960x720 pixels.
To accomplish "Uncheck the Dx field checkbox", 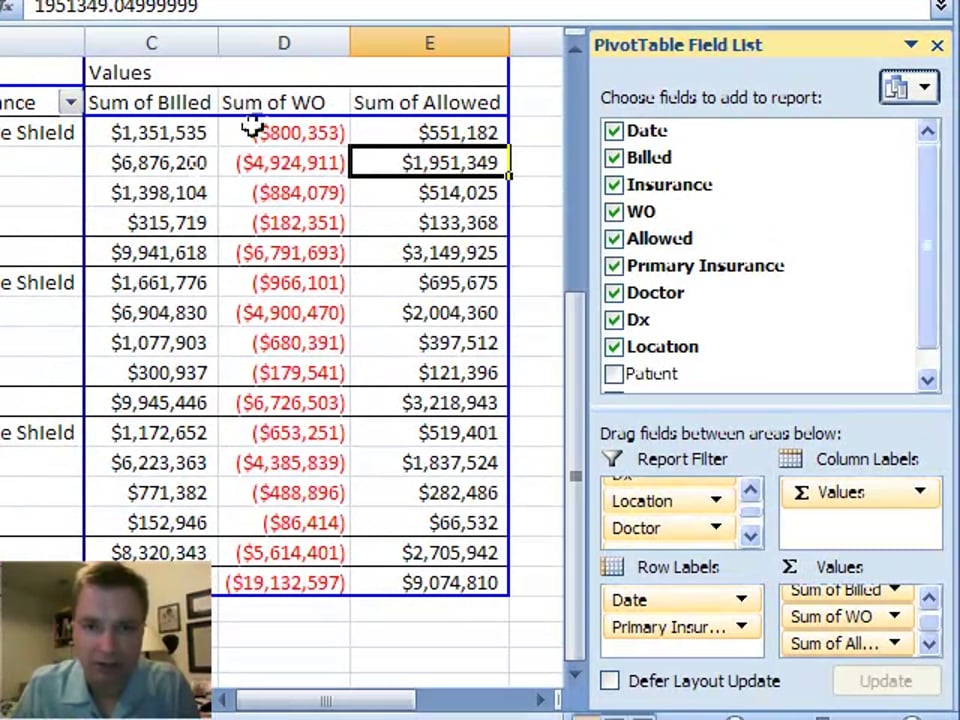I will tap(613, 320).
